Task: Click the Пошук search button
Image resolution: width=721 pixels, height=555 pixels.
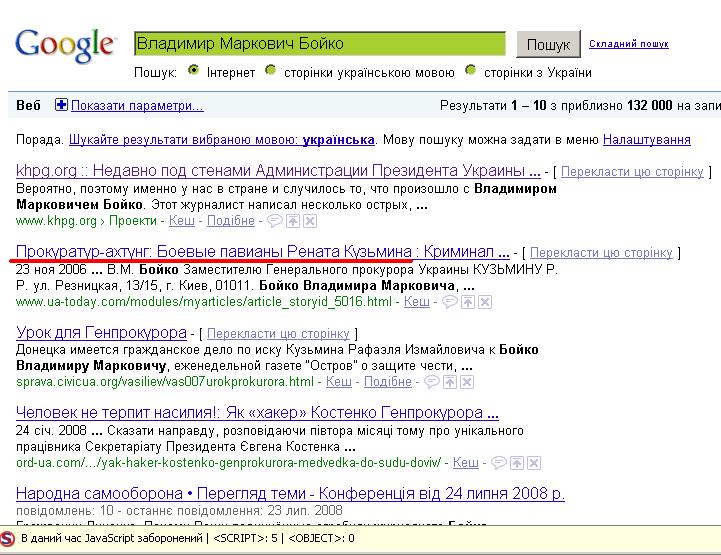Action: point(548,44)
